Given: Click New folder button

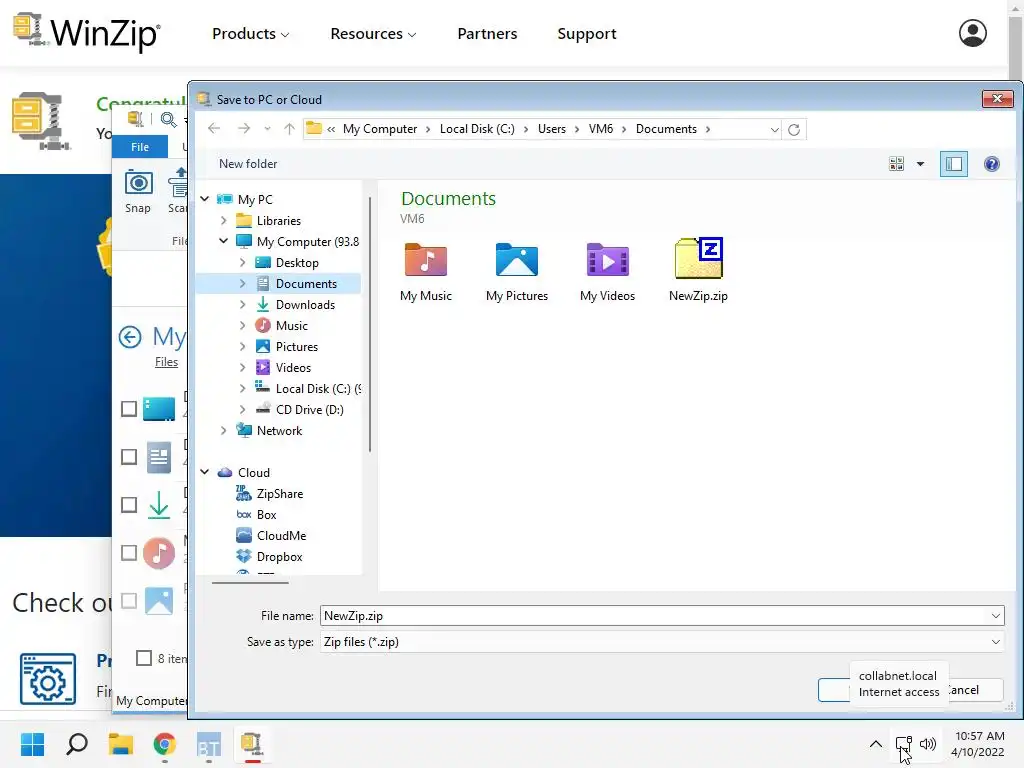Looking at the screenshot, I should [248, 164].
